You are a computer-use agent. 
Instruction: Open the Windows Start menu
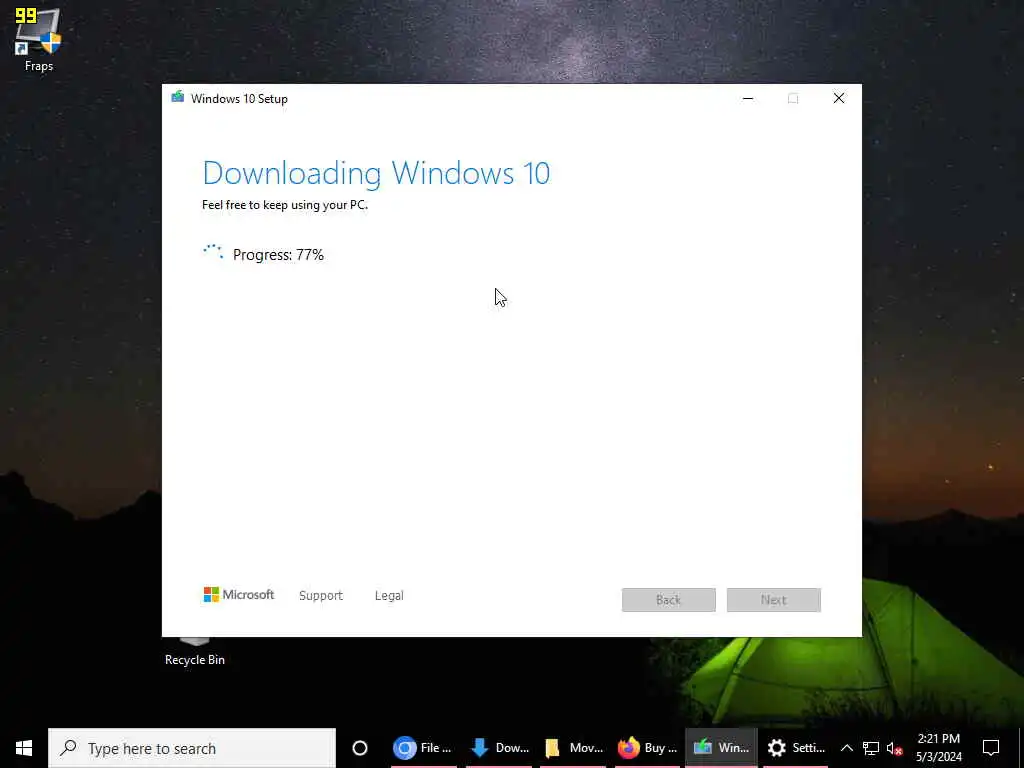coord(24,748)
